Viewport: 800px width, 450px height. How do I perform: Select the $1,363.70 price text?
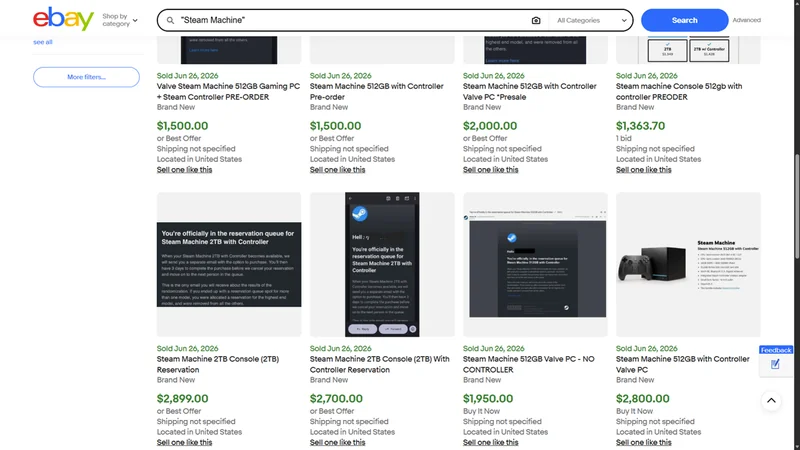(x=640, y=126)
